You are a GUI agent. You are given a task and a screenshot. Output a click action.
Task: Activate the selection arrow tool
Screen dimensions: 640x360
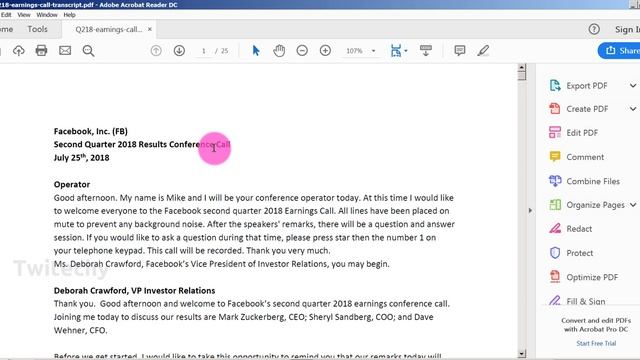click(256, 51)
